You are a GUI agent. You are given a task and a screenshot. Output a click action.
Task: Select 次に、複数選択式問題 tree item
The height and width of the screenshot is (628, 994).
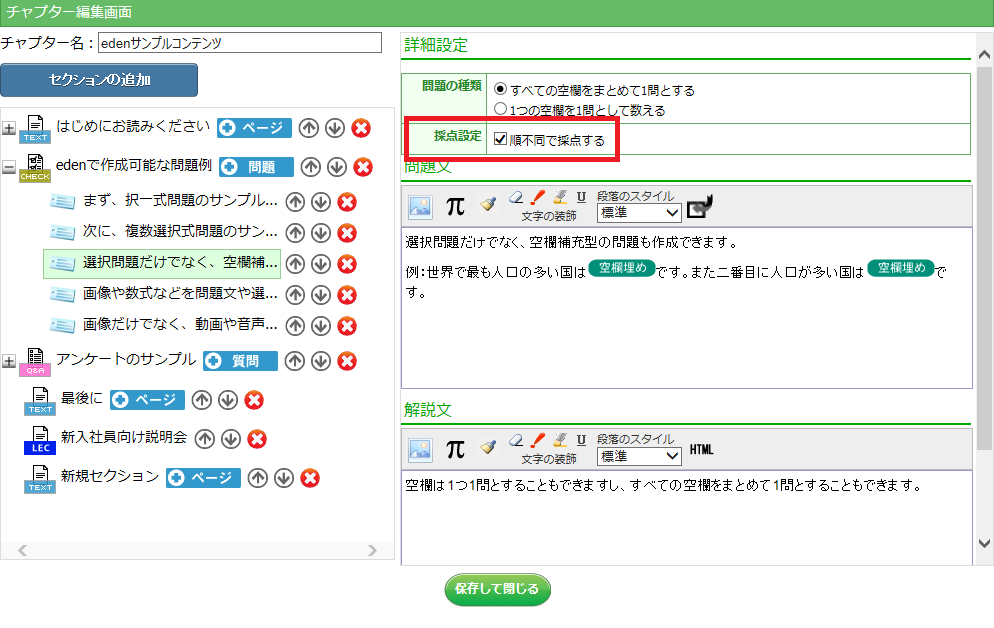coord(180,232)
